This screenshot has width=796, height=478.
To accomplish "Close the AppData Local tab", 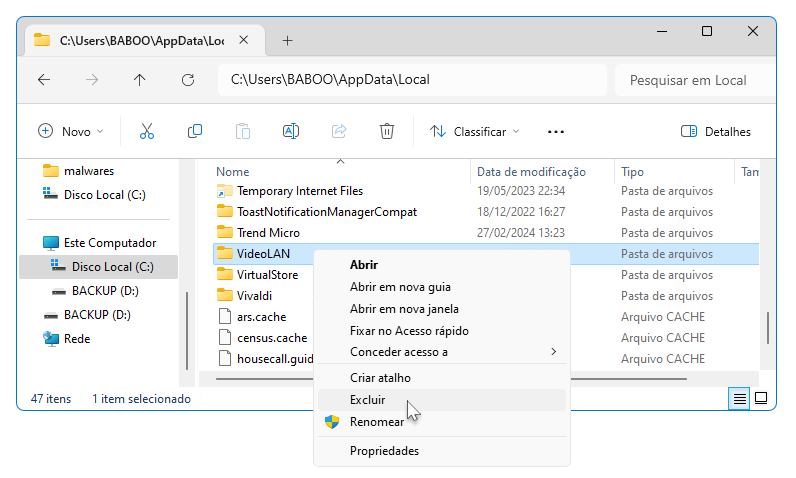I will (244, 40).
